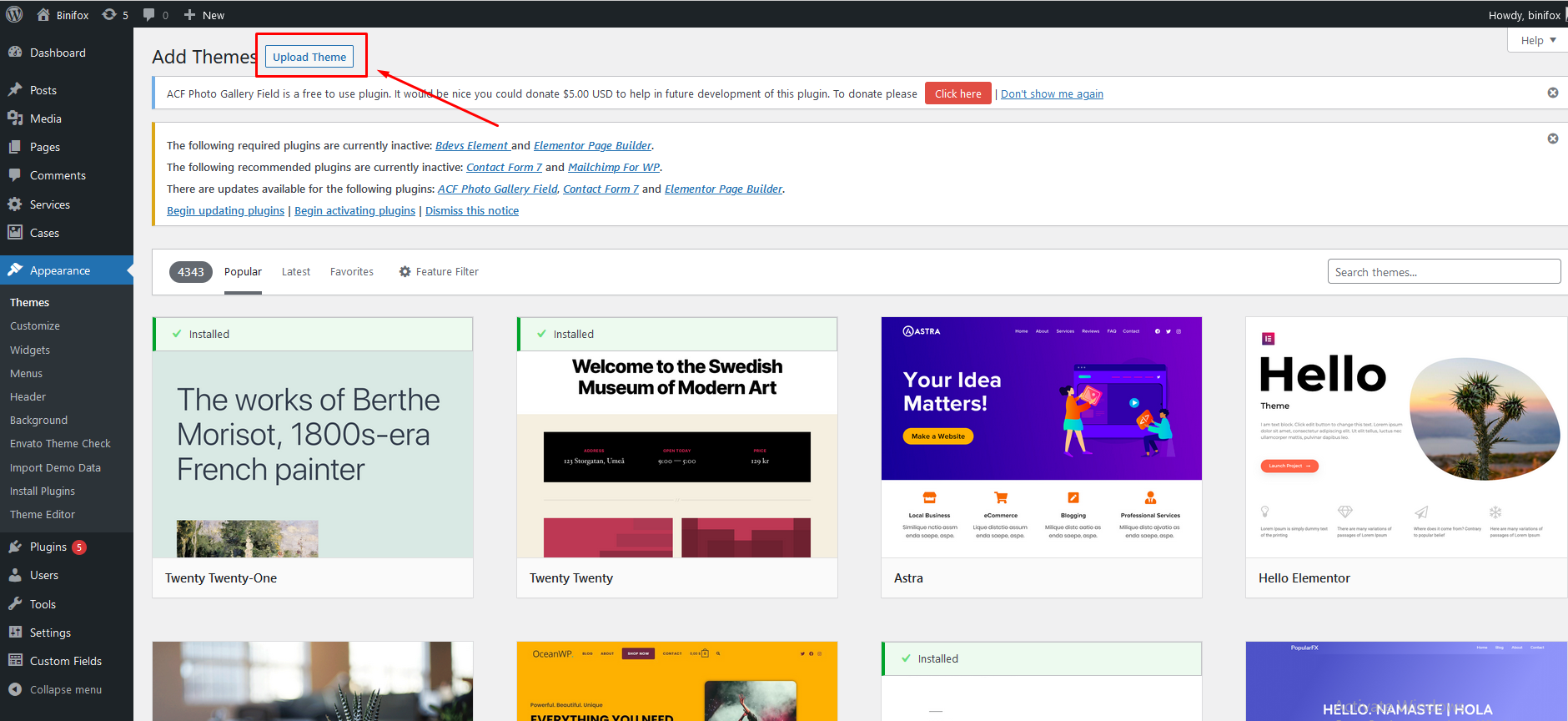The height and width of the screenshot is (721, 1568).
Task: Open the New content dropdown
Action: click(204, 15)
